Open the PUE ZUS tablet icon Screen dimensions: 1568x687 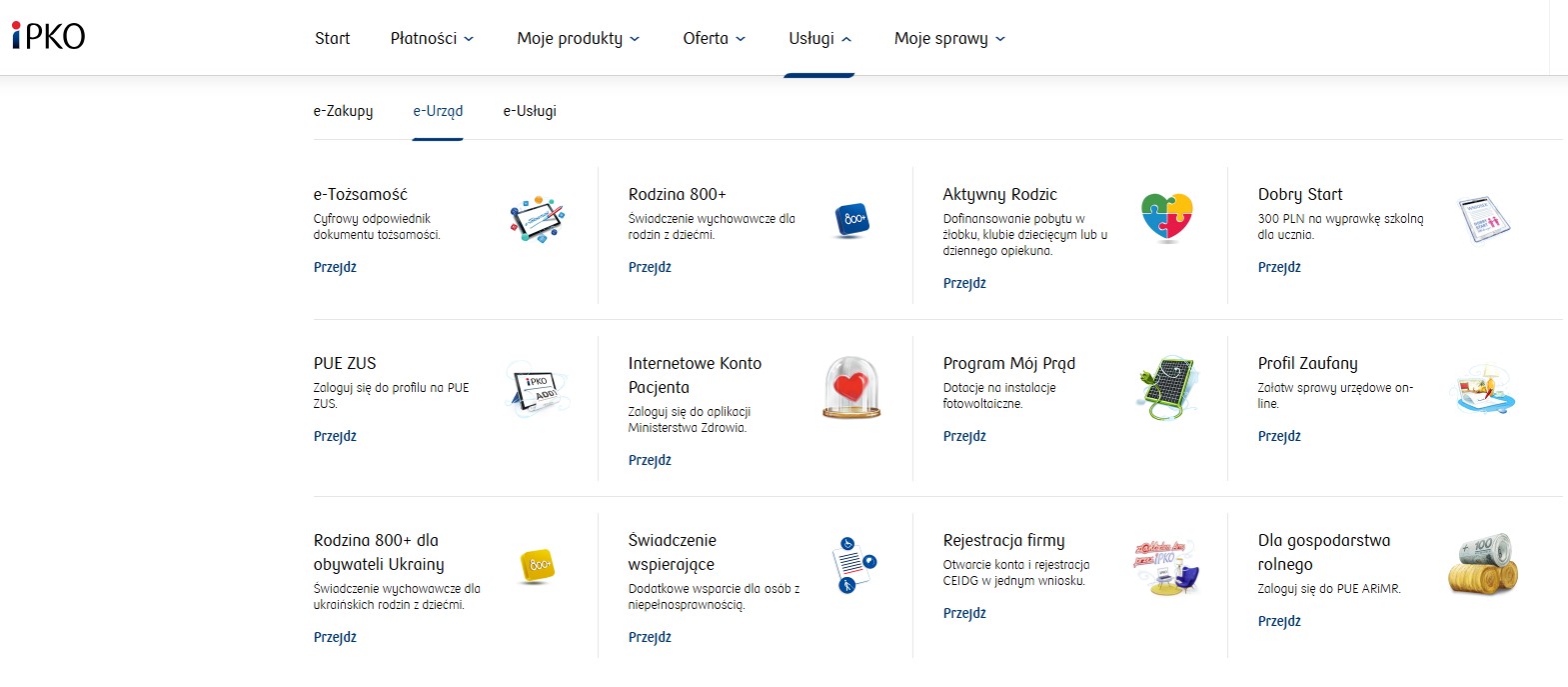[539, 388]
